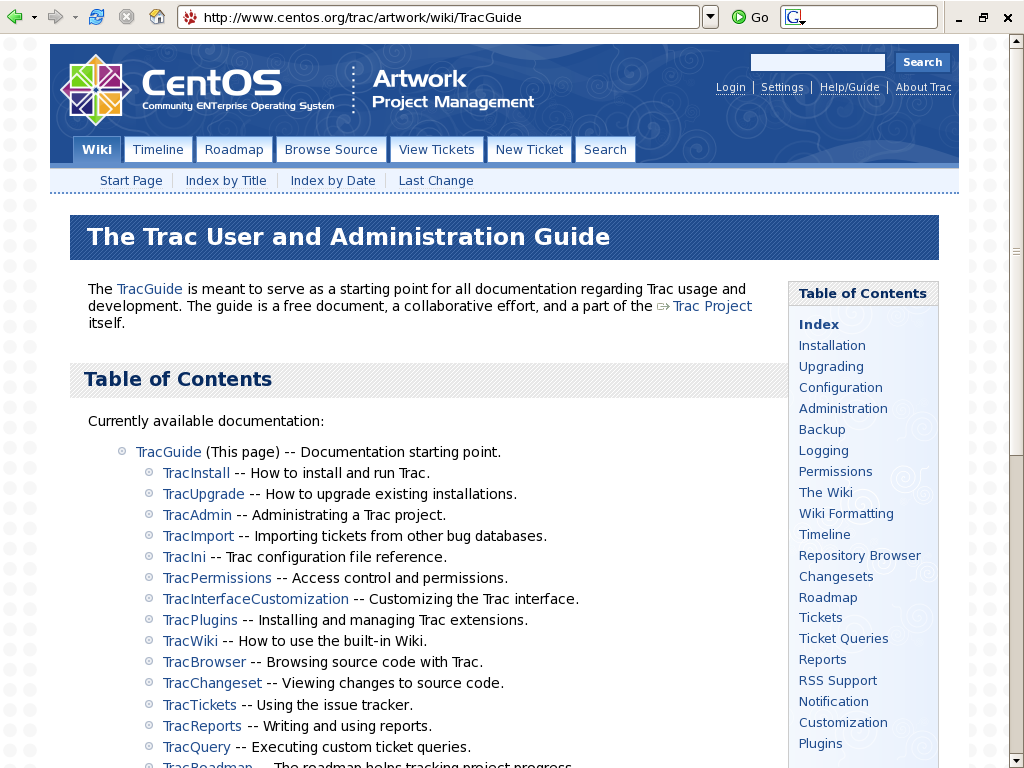Open the TracChangeset link
Image resolution: width=1024 pixels, height=768 pixels.
(212, 683)
